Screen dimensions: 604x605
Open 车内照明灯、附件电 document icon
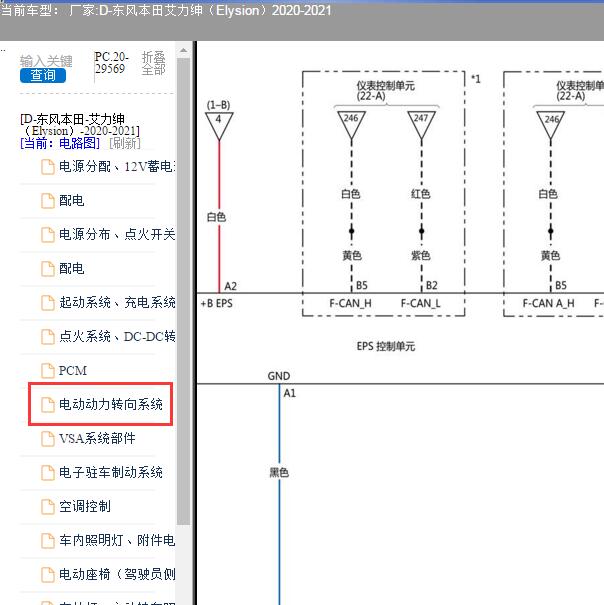coord(48,540)
